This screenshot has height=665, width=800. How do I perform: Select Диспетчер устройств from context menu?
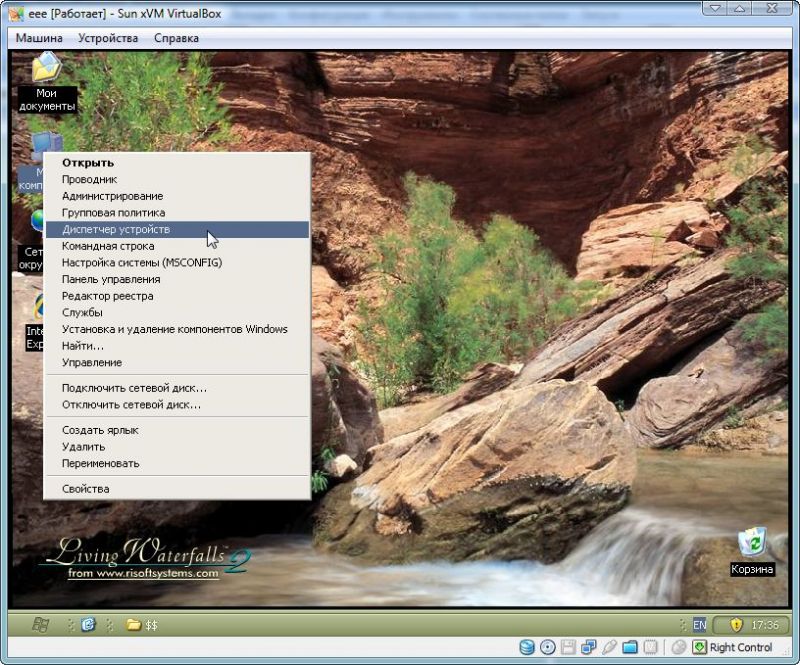click(x=116, y=229)
